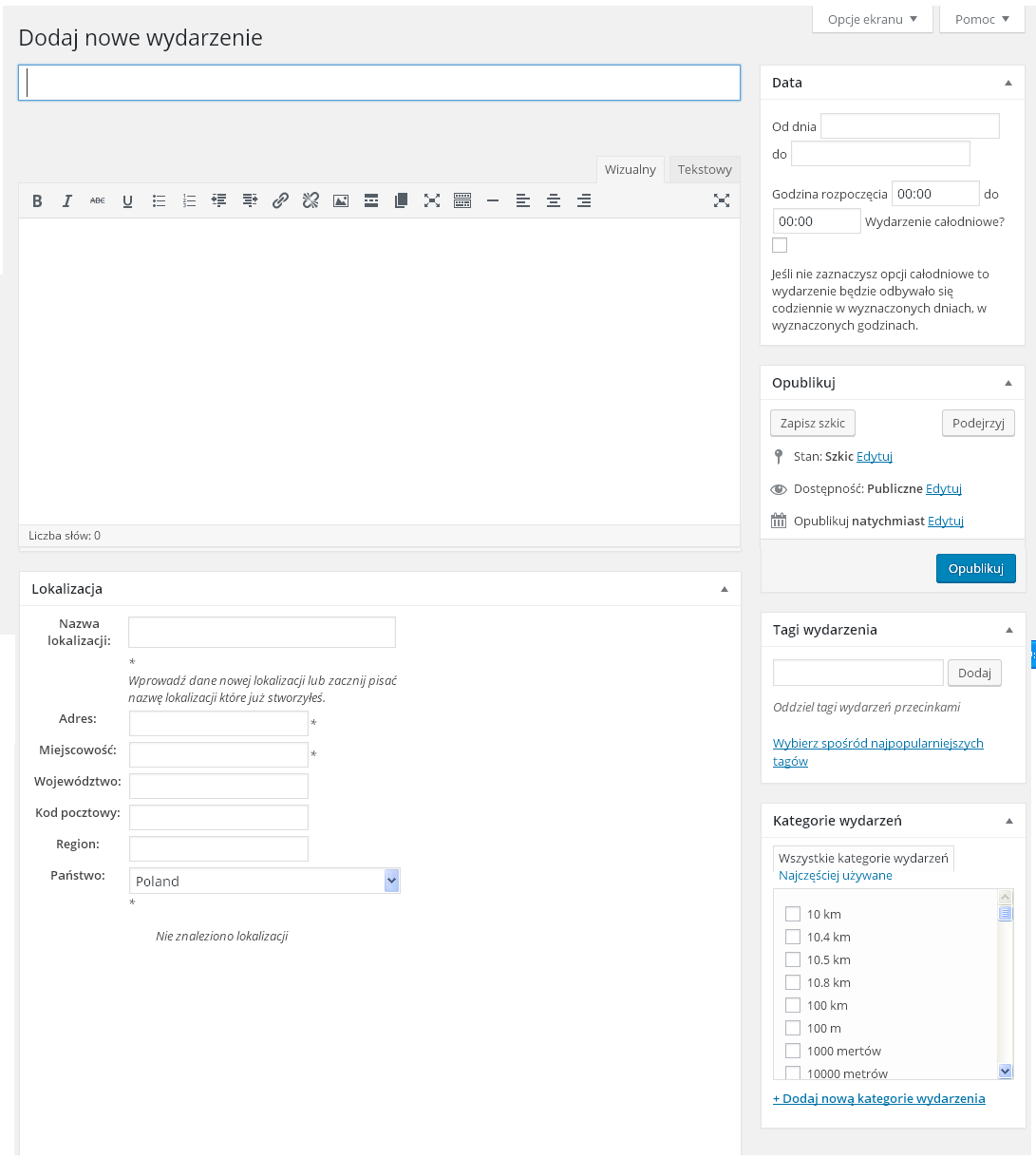Check the 1000 mertów category

point(793,1051)
